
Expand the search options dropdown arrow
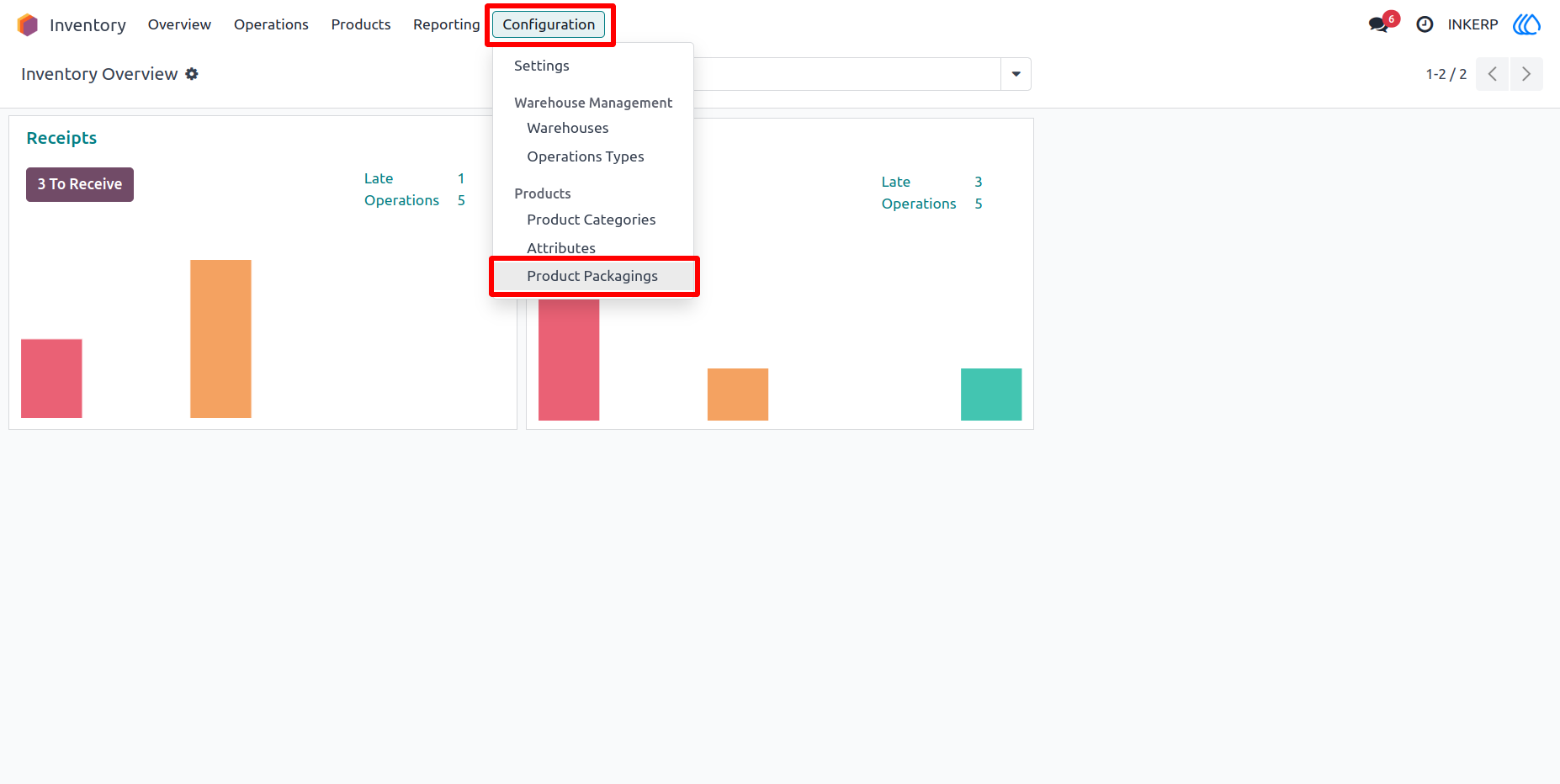coord(1016,74)
